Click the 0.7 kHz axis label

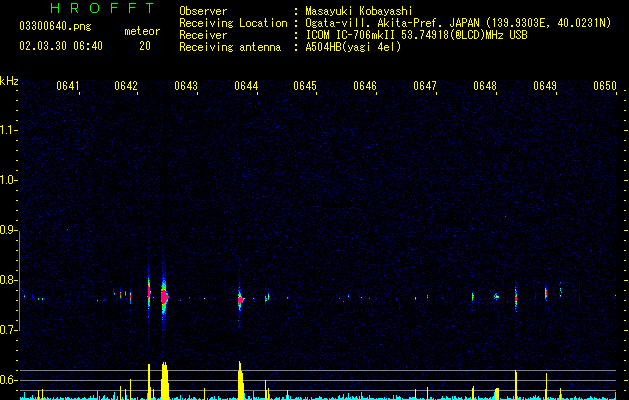click(8, 330)
